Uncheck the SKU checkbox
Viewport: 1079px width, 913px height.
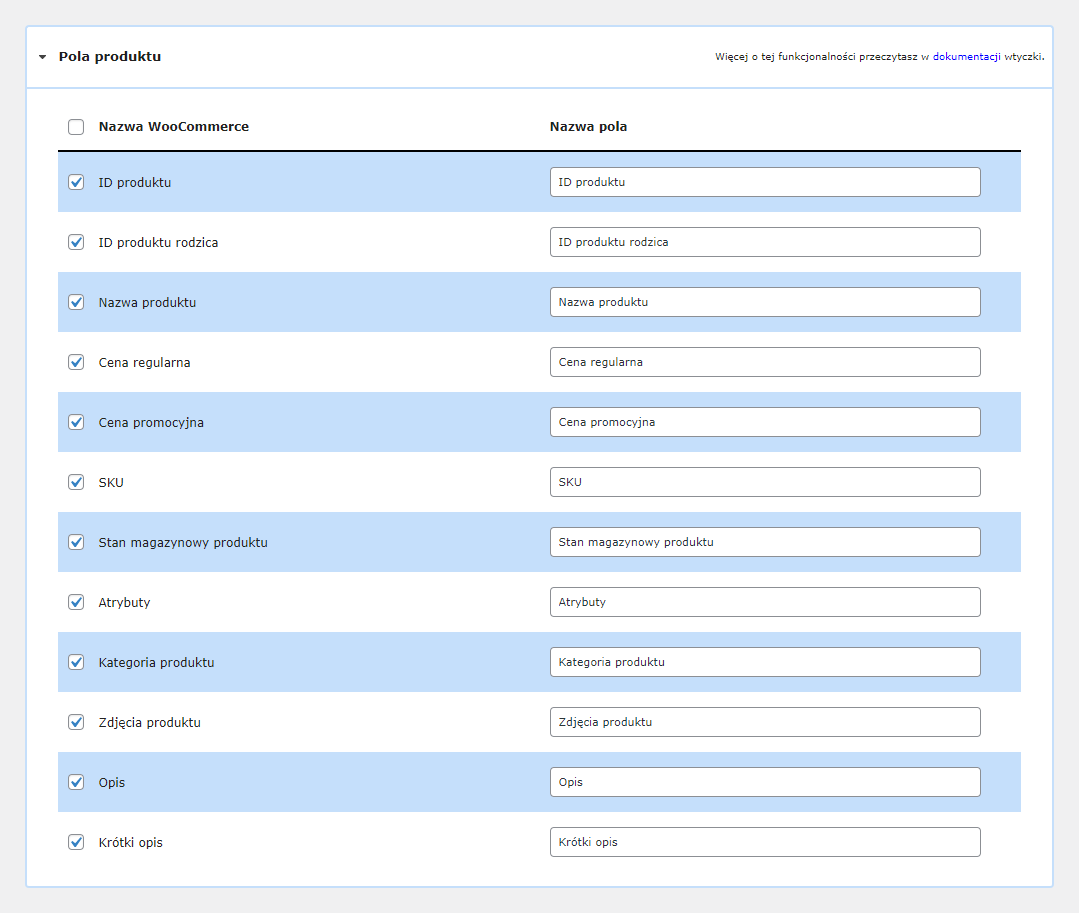click(76, 482)
